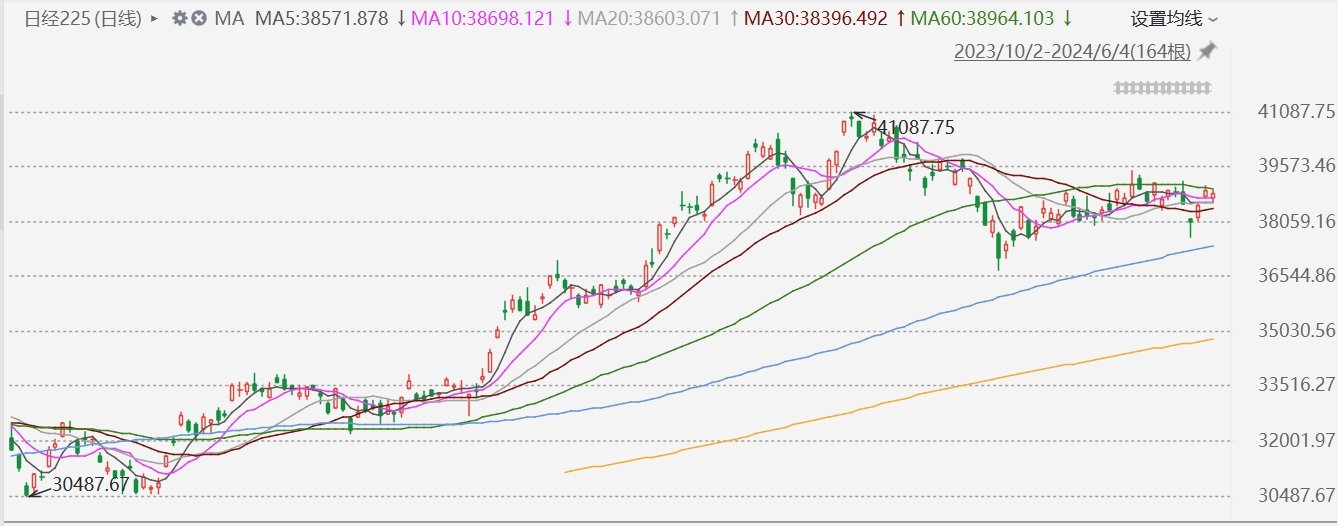Click the 41087.75 high point marker

coord(914,127)
